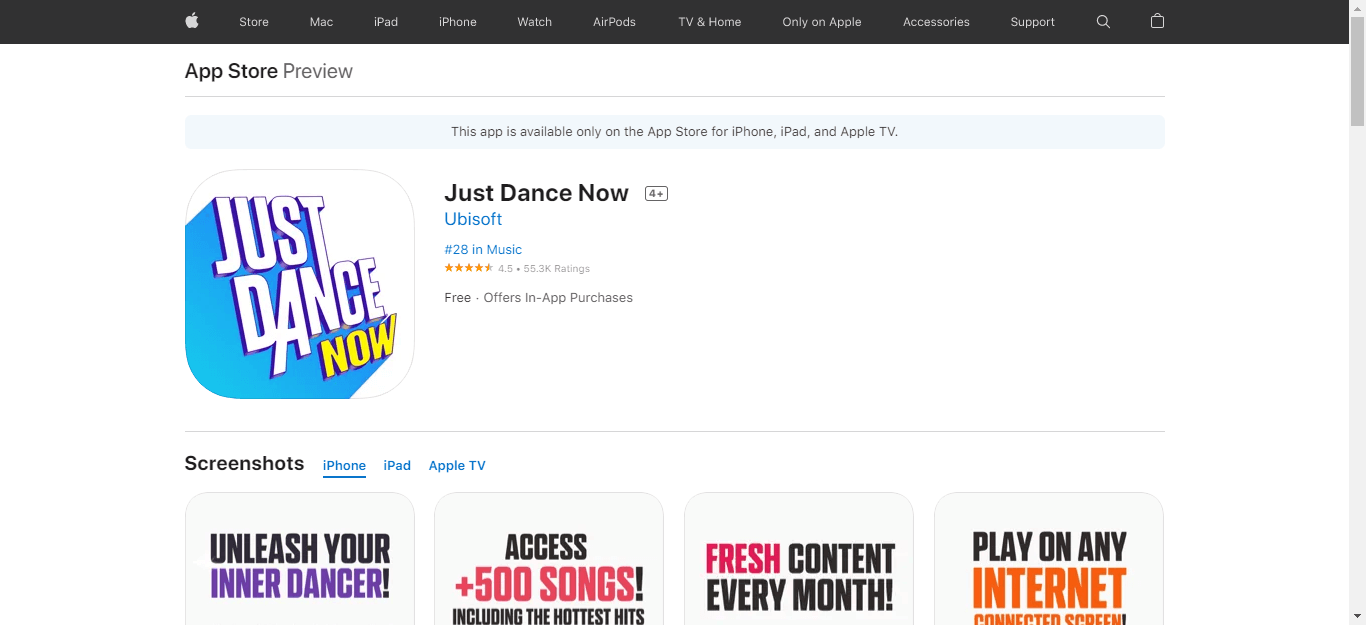The height and width of the screenshot is (625, 1366).
Task: Click the 4+ age rating badge
Action: [656, 194]
